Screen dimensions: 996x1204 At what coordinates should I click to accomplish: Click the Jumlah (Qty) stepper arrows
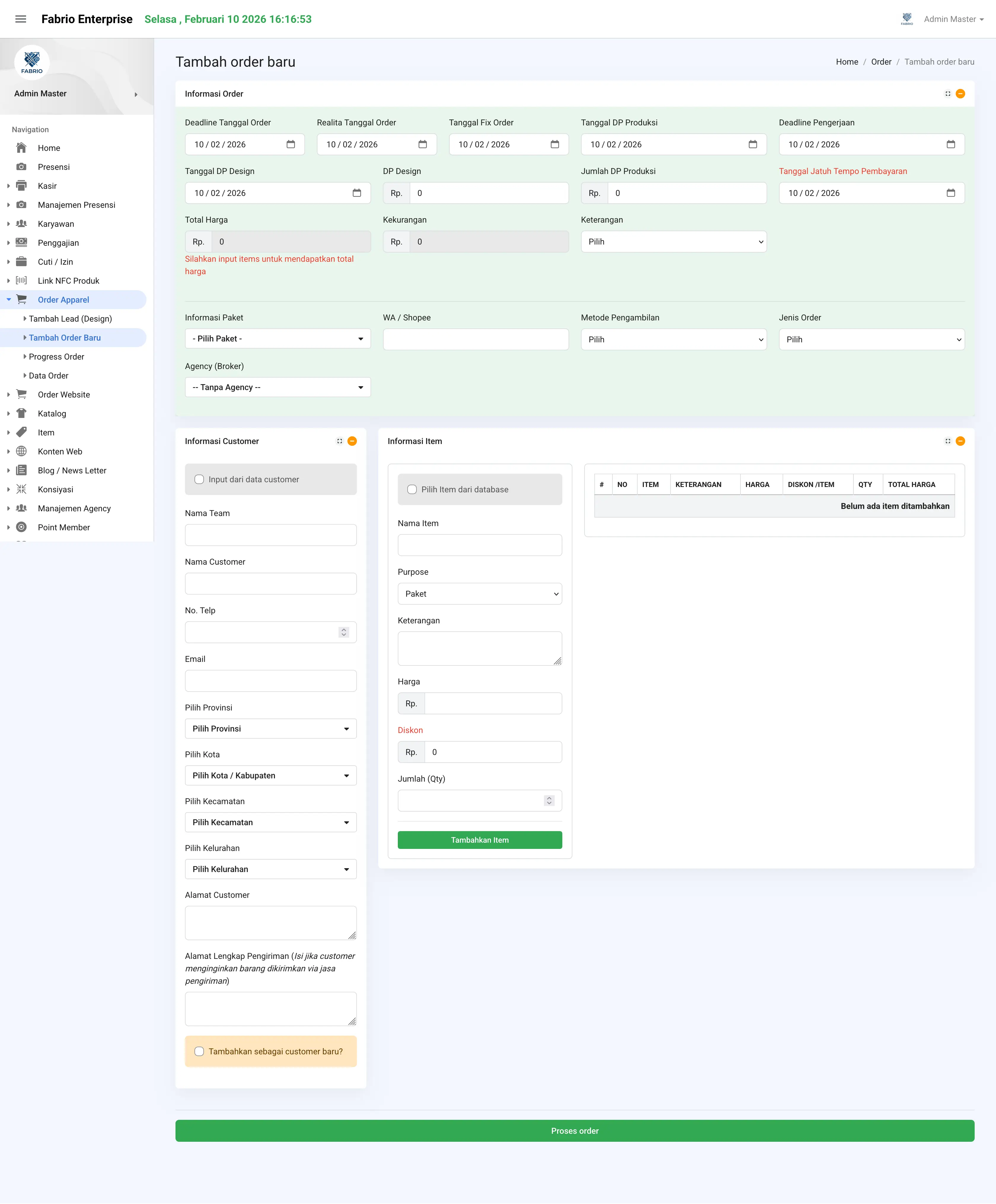point(549,800)
